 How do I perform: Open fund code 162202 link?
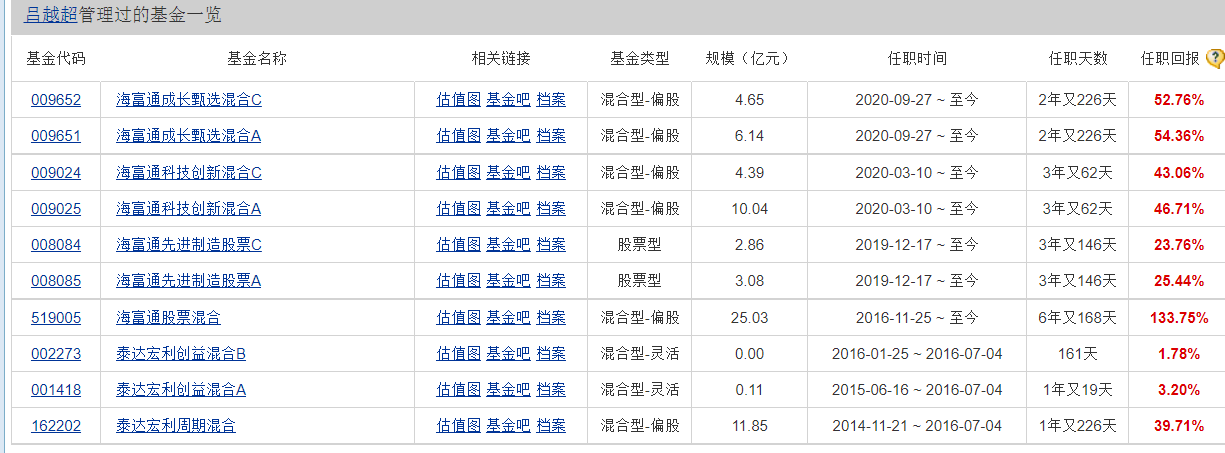56,426
